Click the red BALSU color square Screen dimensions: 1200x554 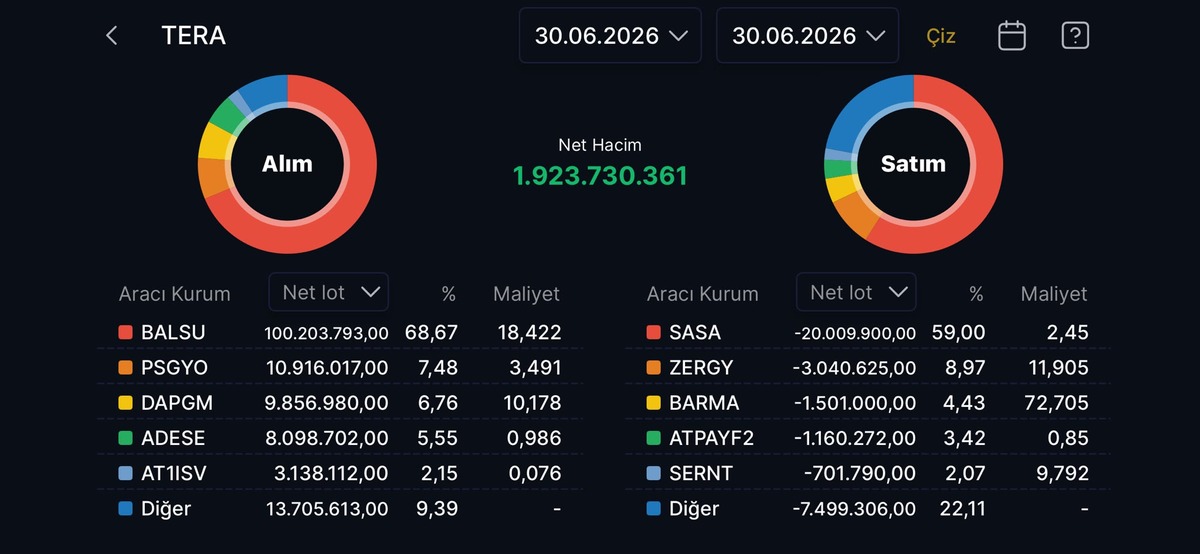[125, 332]
